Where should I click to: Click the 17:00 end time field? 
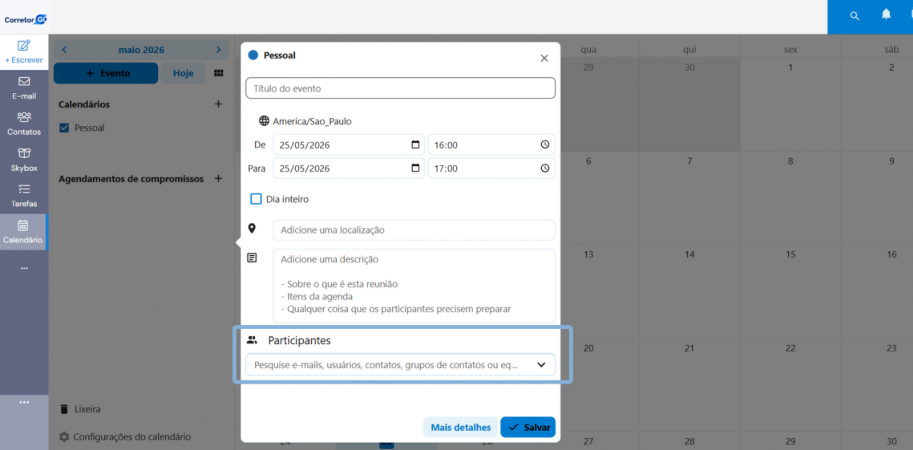tap(491, 168)
